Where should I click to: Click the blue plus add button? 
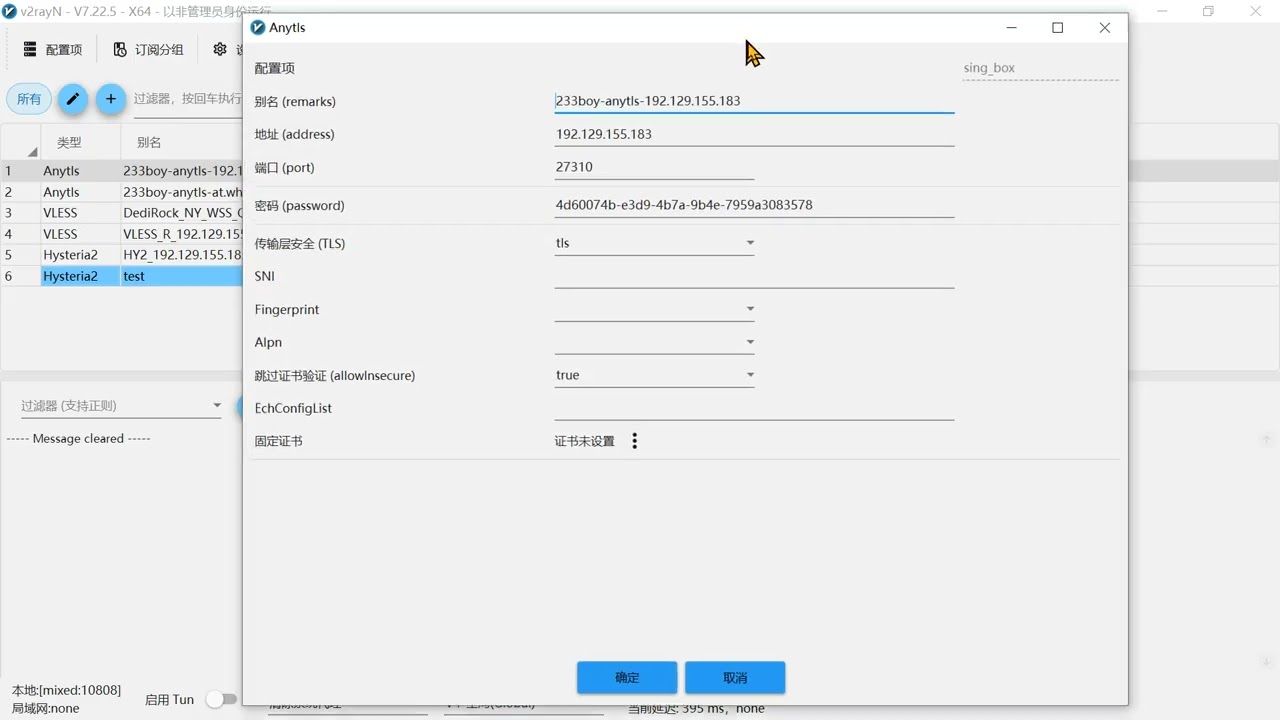[111, 99]
